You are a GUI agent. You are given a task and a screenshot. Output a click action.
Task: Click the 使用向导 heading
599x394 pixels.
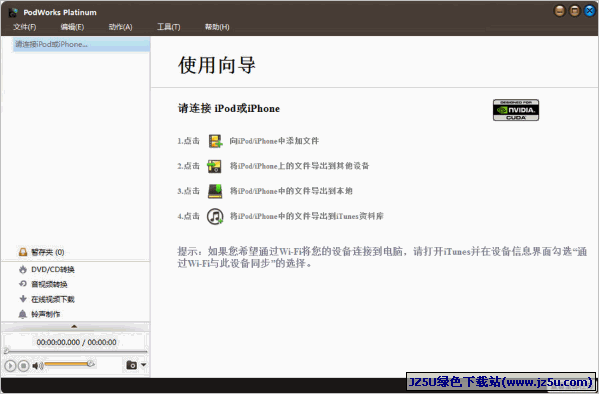coord(217,65)
